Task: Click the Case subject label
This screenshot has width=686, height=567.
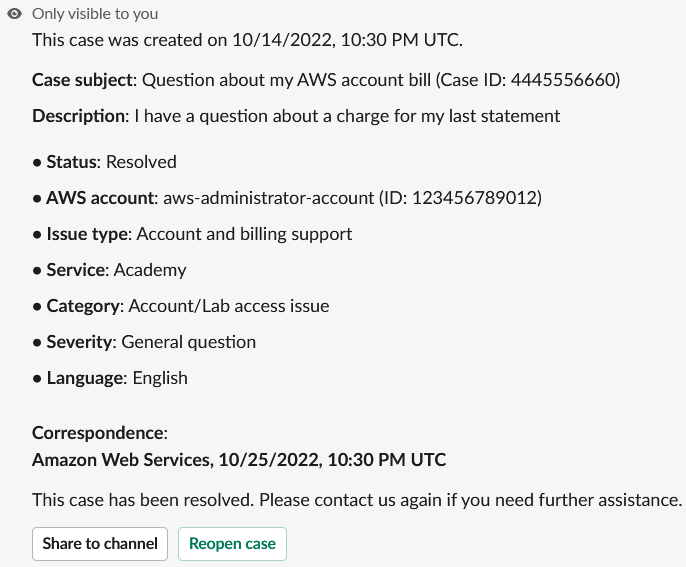Action: coord(82,79)
